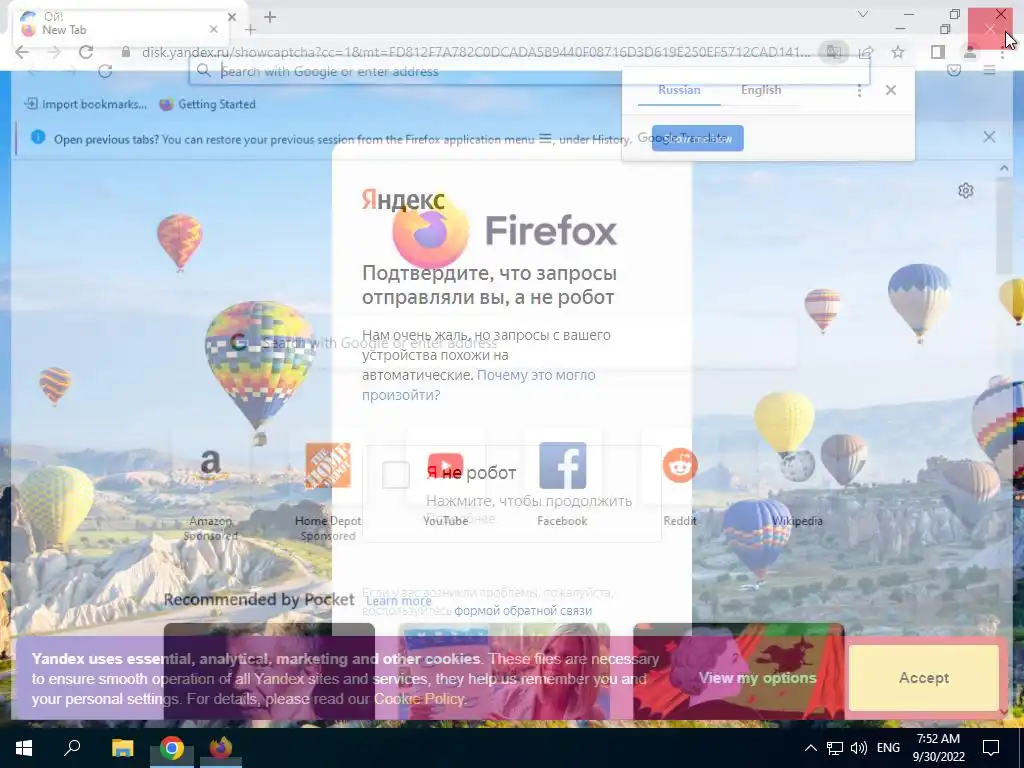Click Firefox's reload icon

tap(105, 71)
